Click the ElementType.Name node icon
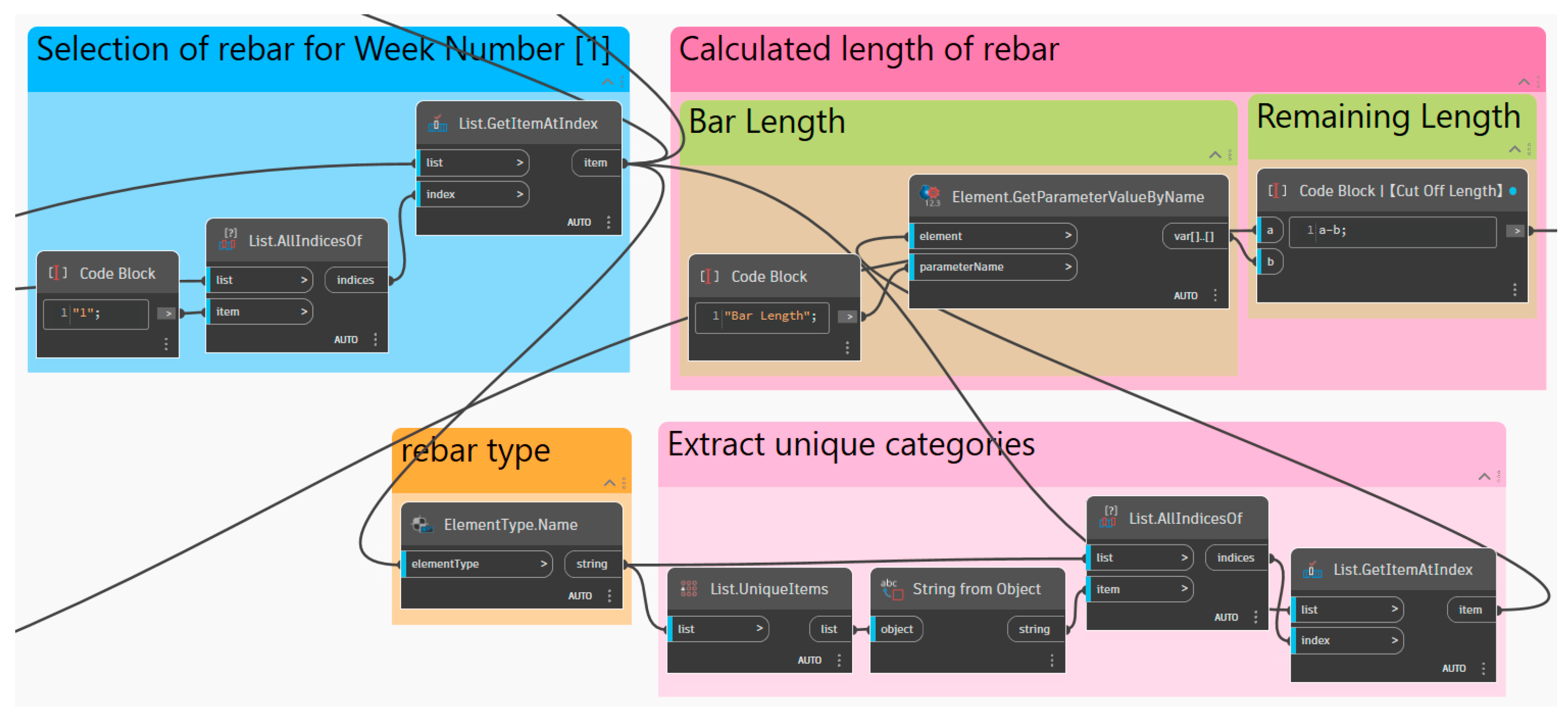This screenshot has width=1568, height=718. [422, 524]
